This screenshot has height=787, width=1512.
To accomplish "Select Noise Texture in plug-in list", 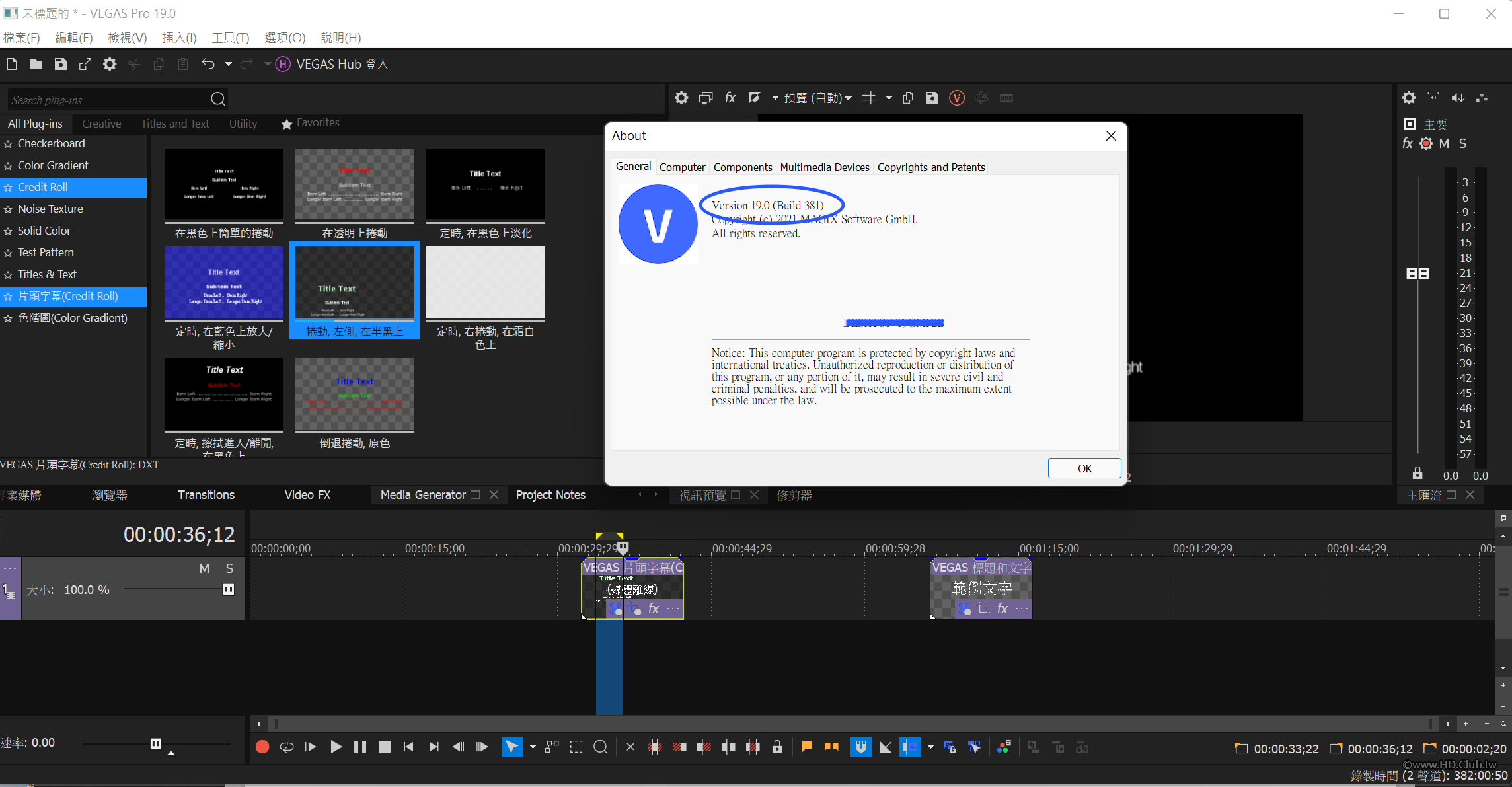I will (50, 209).
